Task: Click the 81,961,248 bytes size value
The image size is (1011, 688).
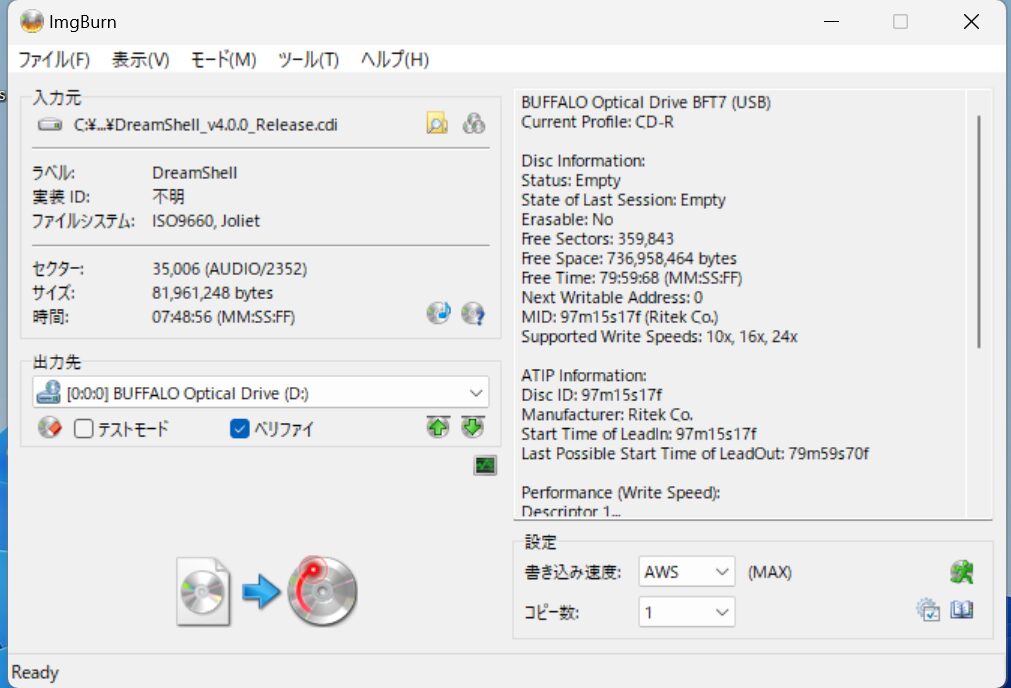Action: tap(212, 293)
